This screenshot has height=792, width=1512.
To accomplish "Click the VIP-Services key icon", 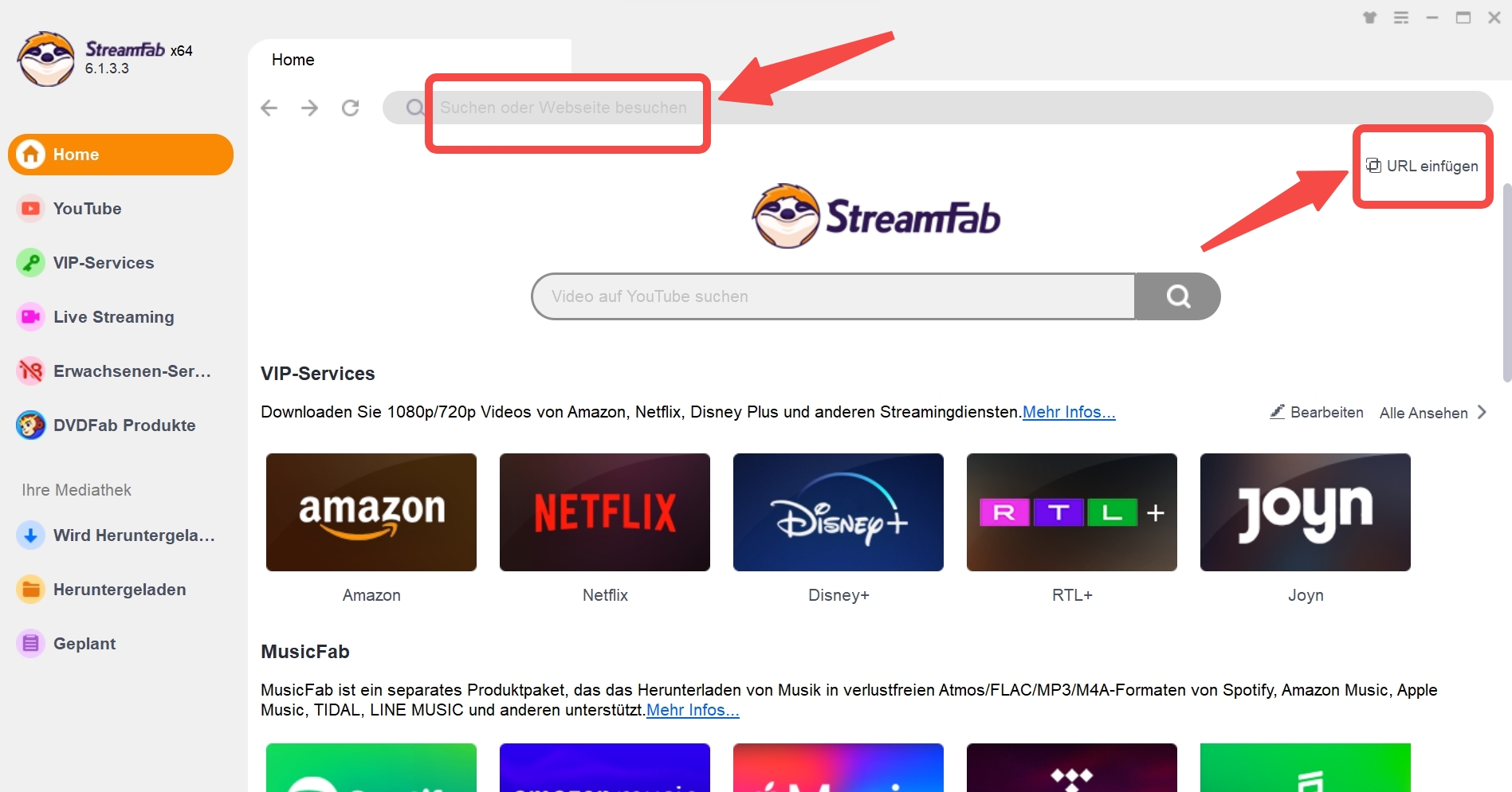I will [31, 263].
